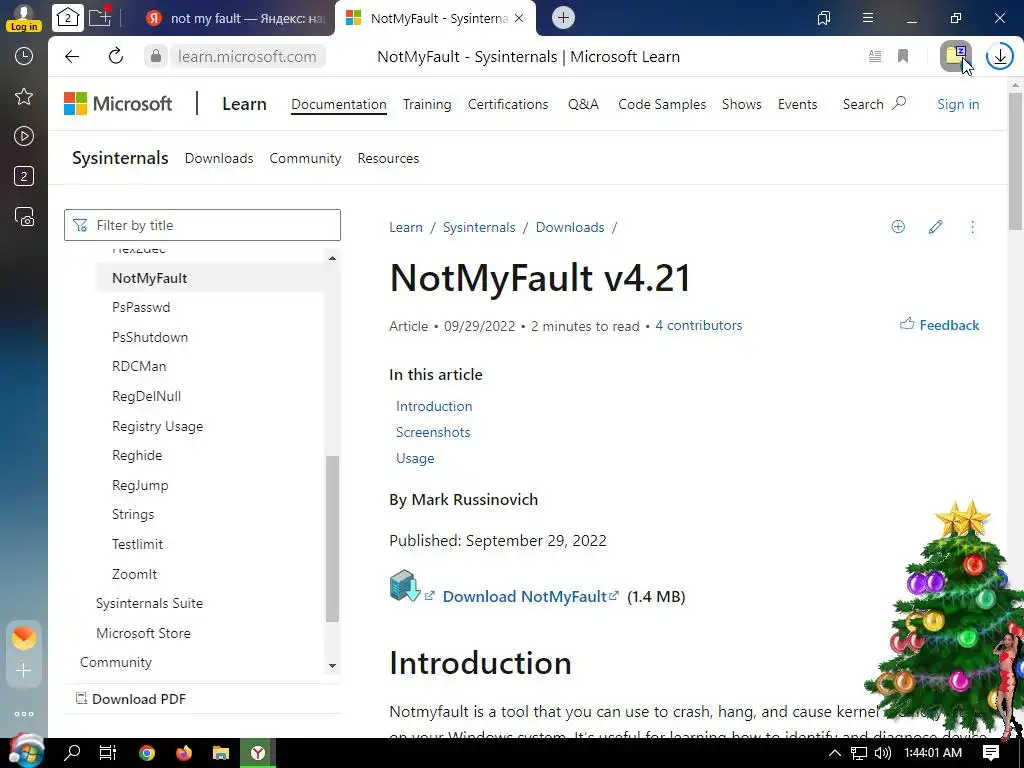This screenshot has height=768, width=1024.
Task: Click the Sysinternals breadcrumb link
Action: pos(479,227)
